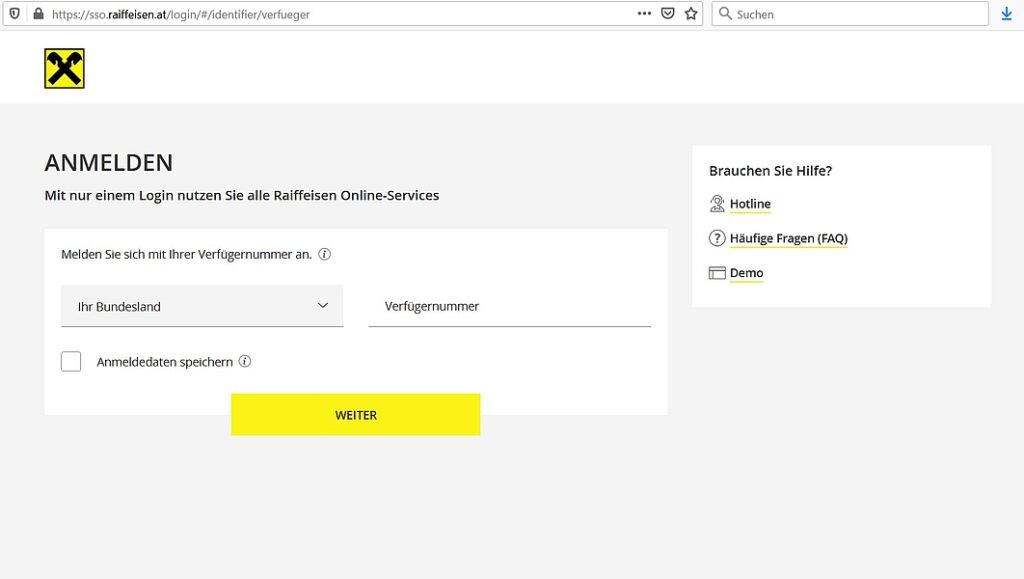
Task: Enable Anmeldedaten speichern checkbox
Action: click(x=71, y=361)
